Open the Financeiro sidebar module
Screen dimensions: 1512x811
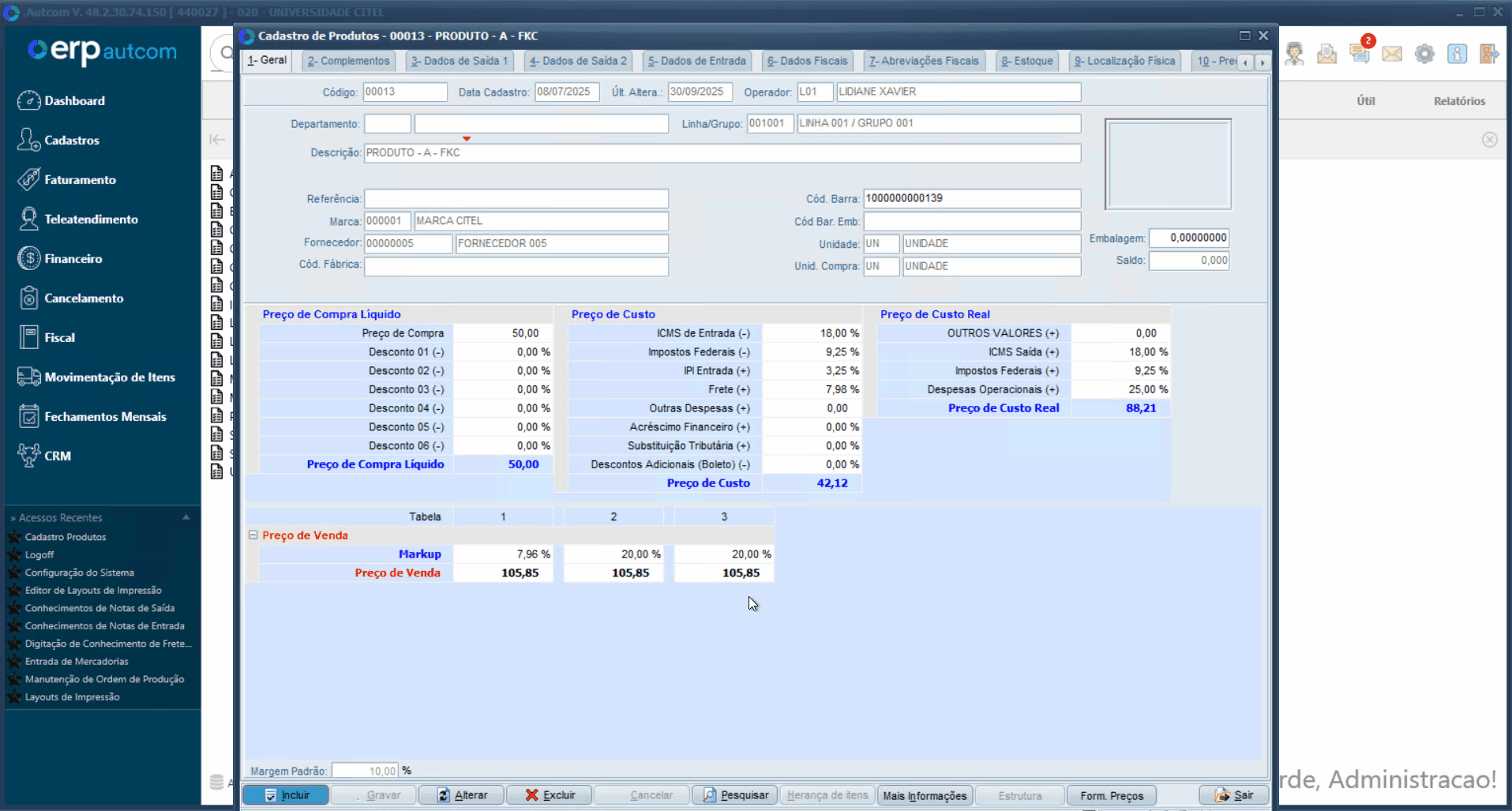coord(73,259)
